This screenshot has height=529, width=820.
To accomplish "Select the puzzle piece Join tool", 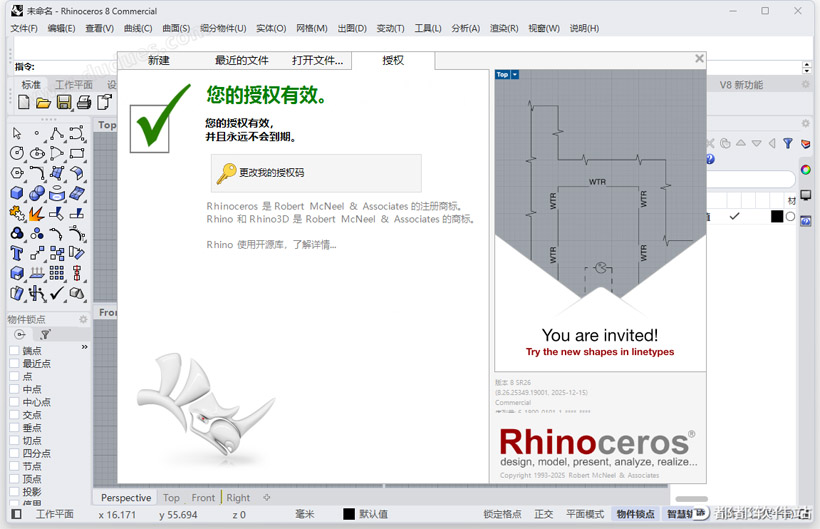I will tap(17, 213).
